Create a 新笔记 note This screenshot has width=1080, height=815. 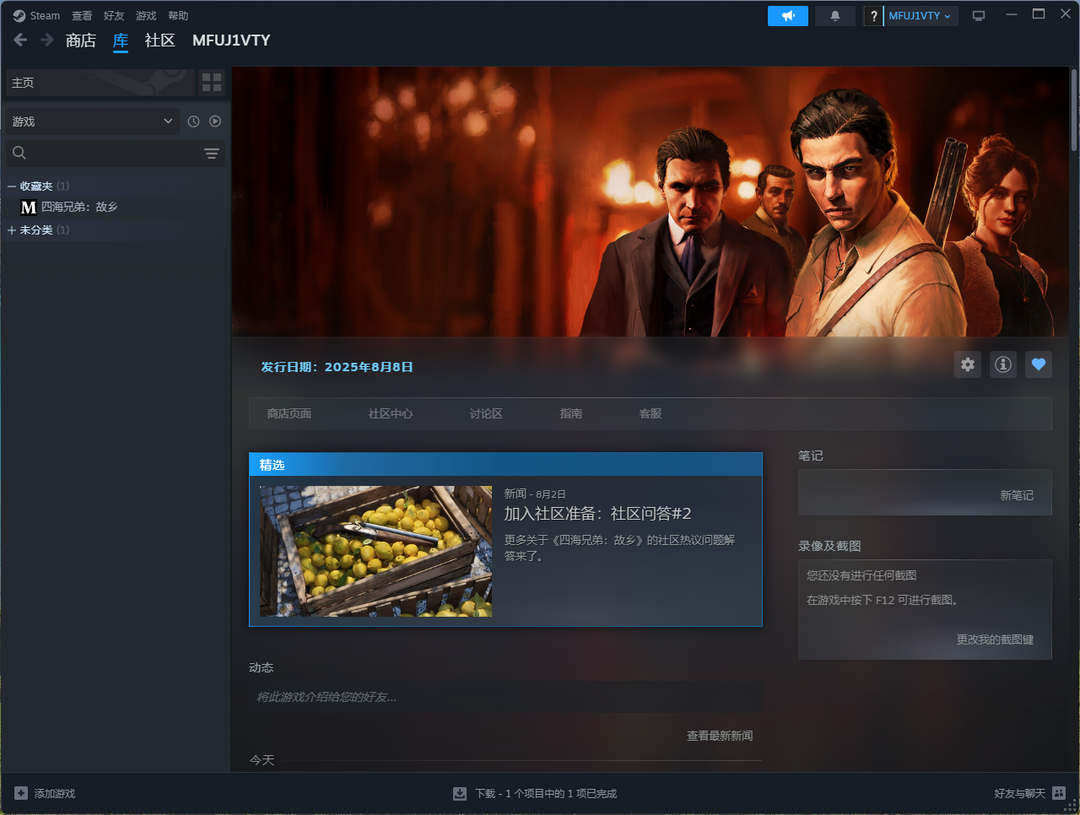pyautogui.click(x=1017, y=495)
